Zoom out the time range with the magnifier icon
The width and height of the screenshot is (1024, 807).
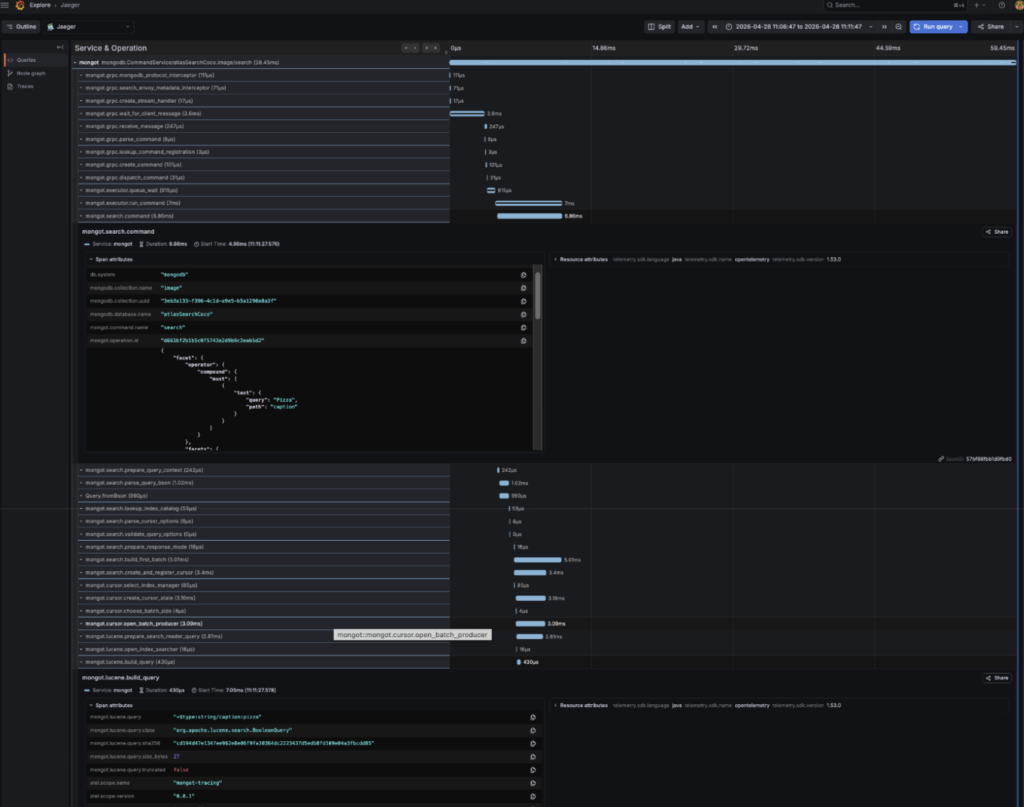(899, 27)
